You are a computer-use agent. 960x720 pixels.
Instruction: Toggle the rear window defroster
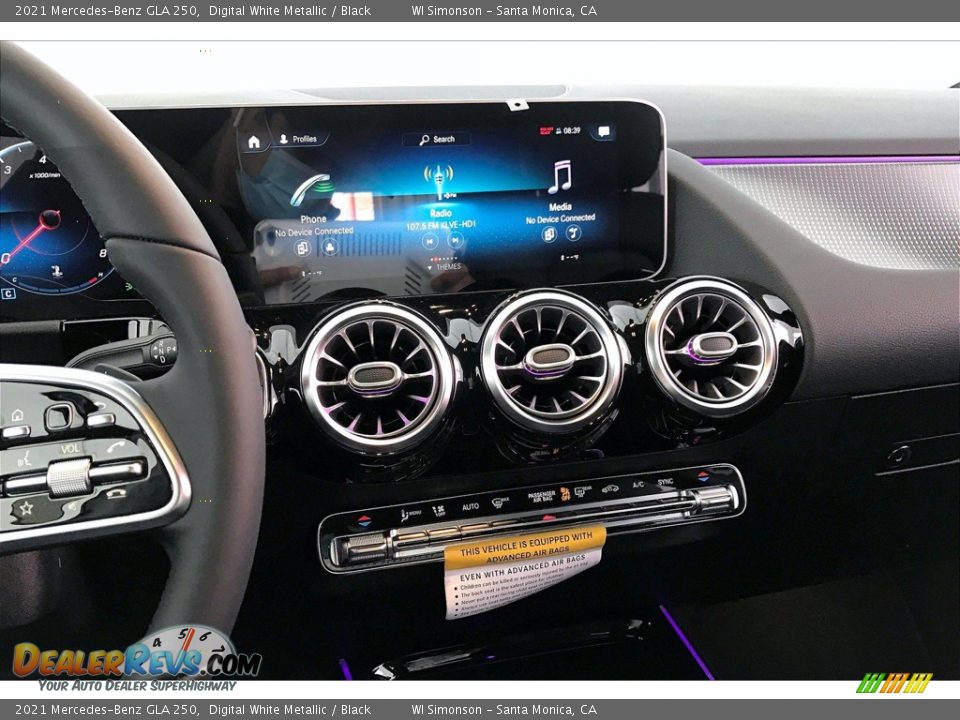pos(578,491)
